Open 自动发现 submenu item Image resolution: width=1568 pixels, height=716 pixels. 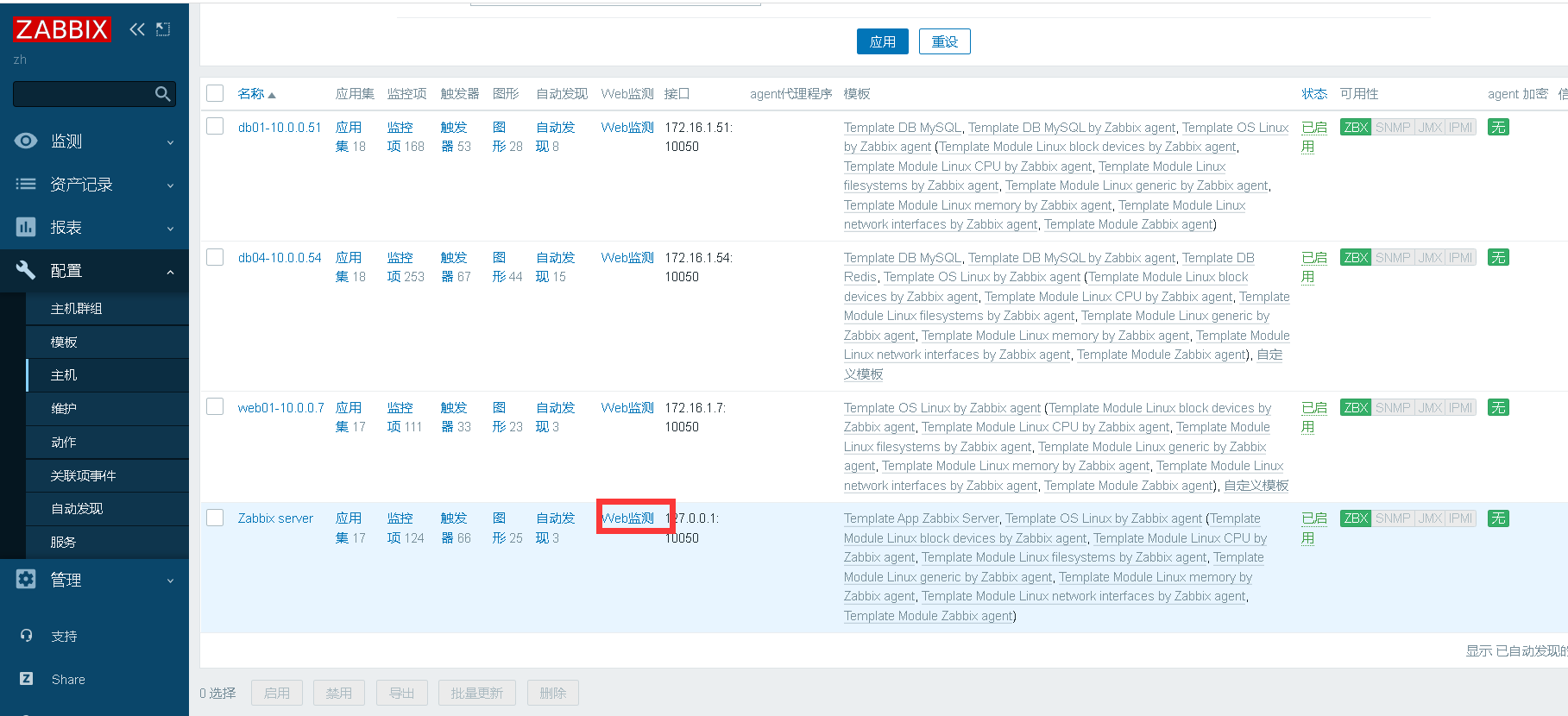point(107,509)
